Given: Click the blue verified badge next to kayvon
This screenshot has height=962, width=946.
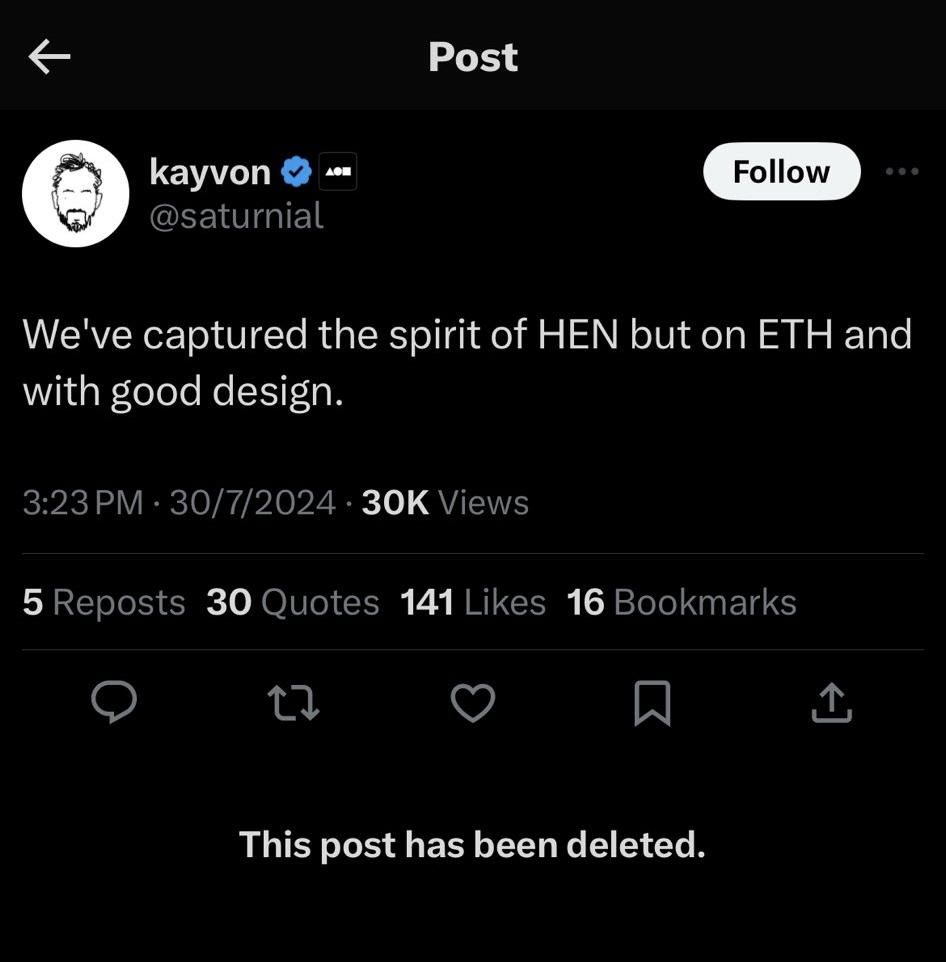Looking at the screenshot, I should (293, 171).
